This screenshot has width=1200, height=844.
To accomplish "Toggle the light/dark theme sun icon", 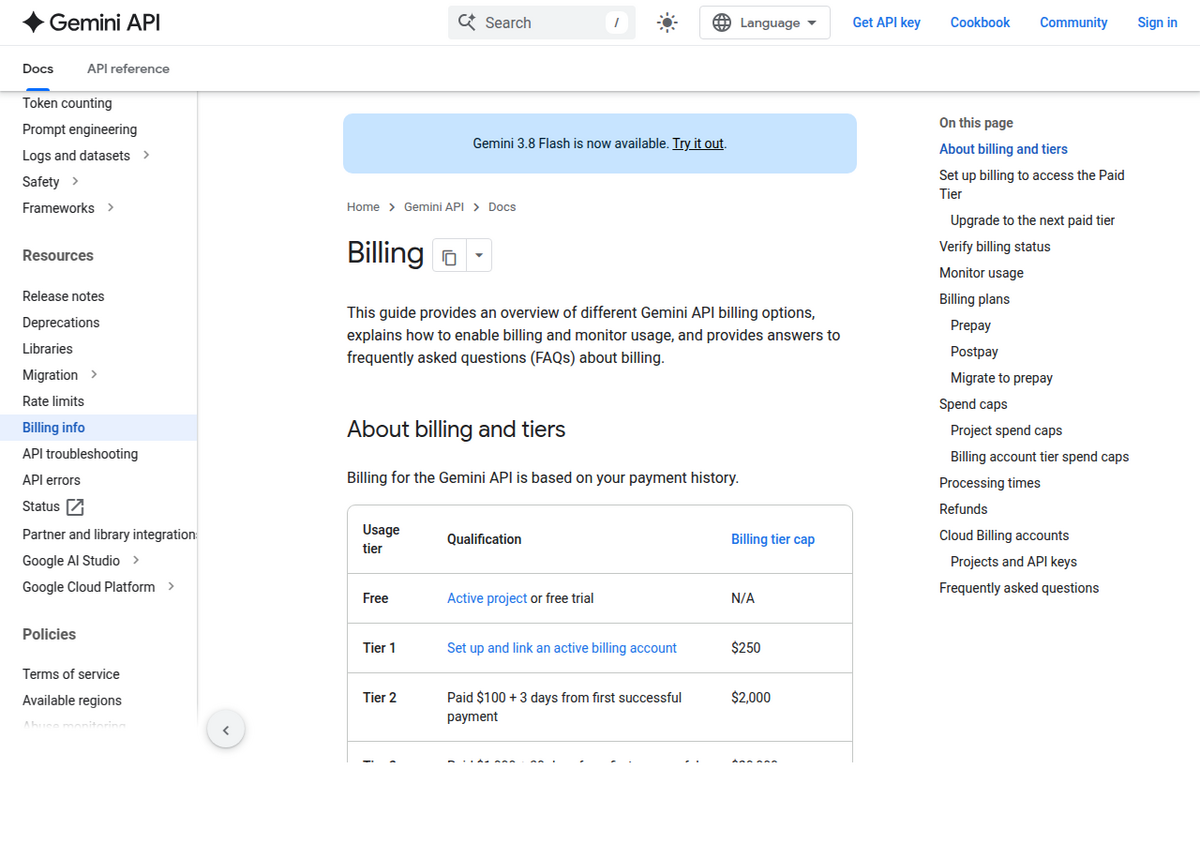I will tap(667, 22).
